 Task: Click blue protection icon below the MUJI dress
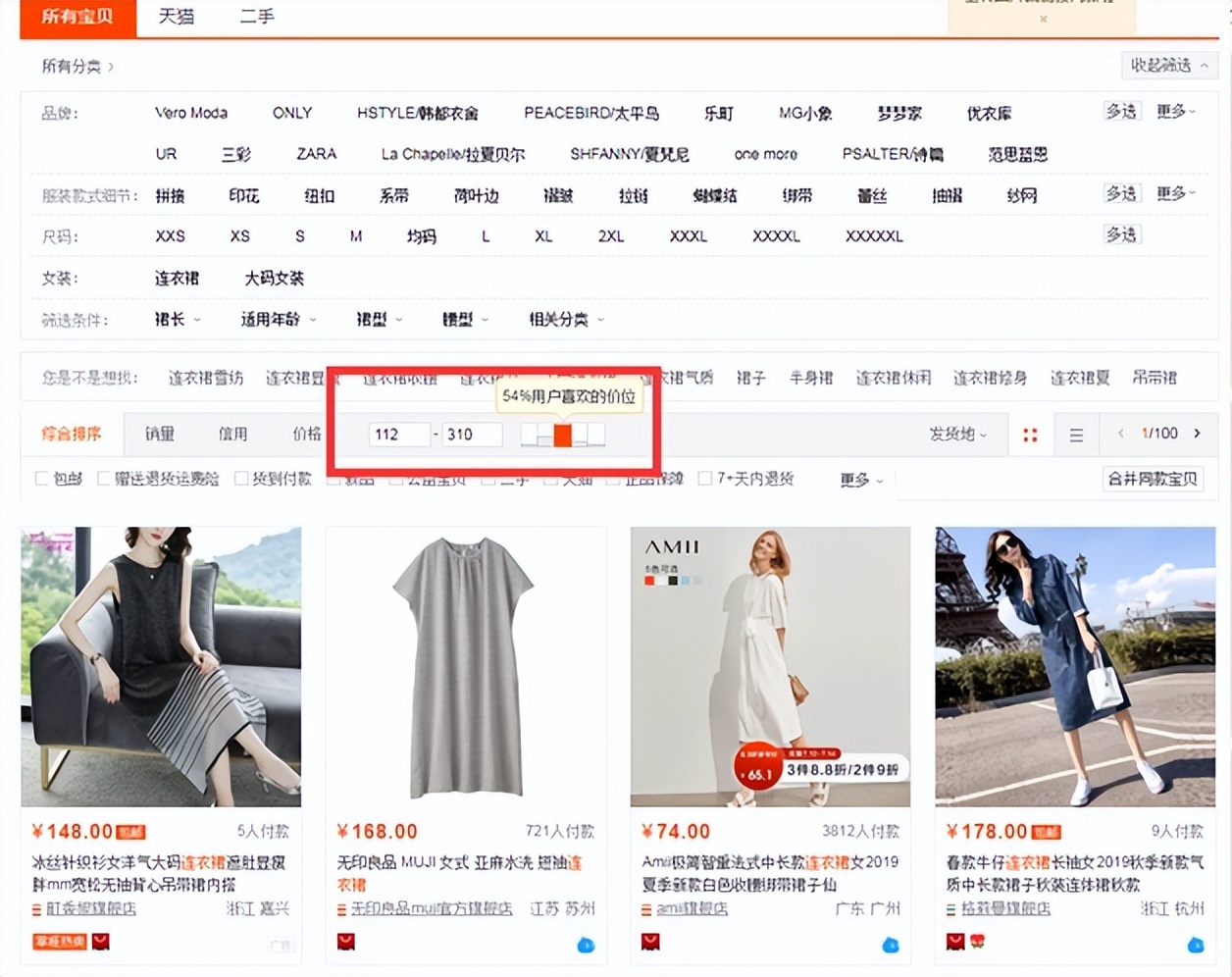point(586,945)
